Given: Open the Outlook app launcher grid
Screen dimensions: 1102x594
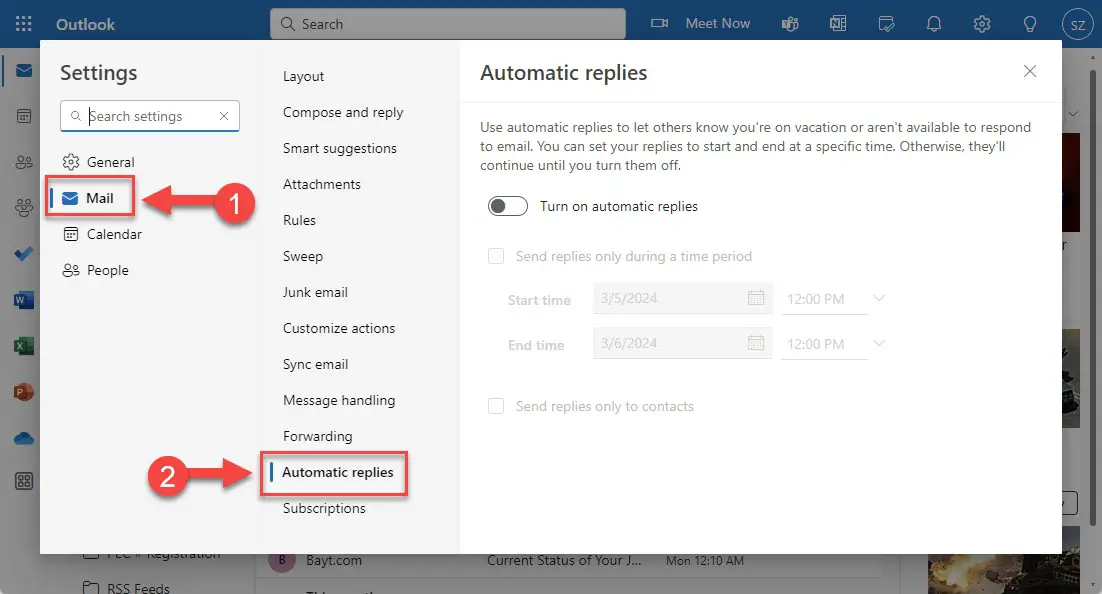Looking at the screenshot, I should coord(23,24).
